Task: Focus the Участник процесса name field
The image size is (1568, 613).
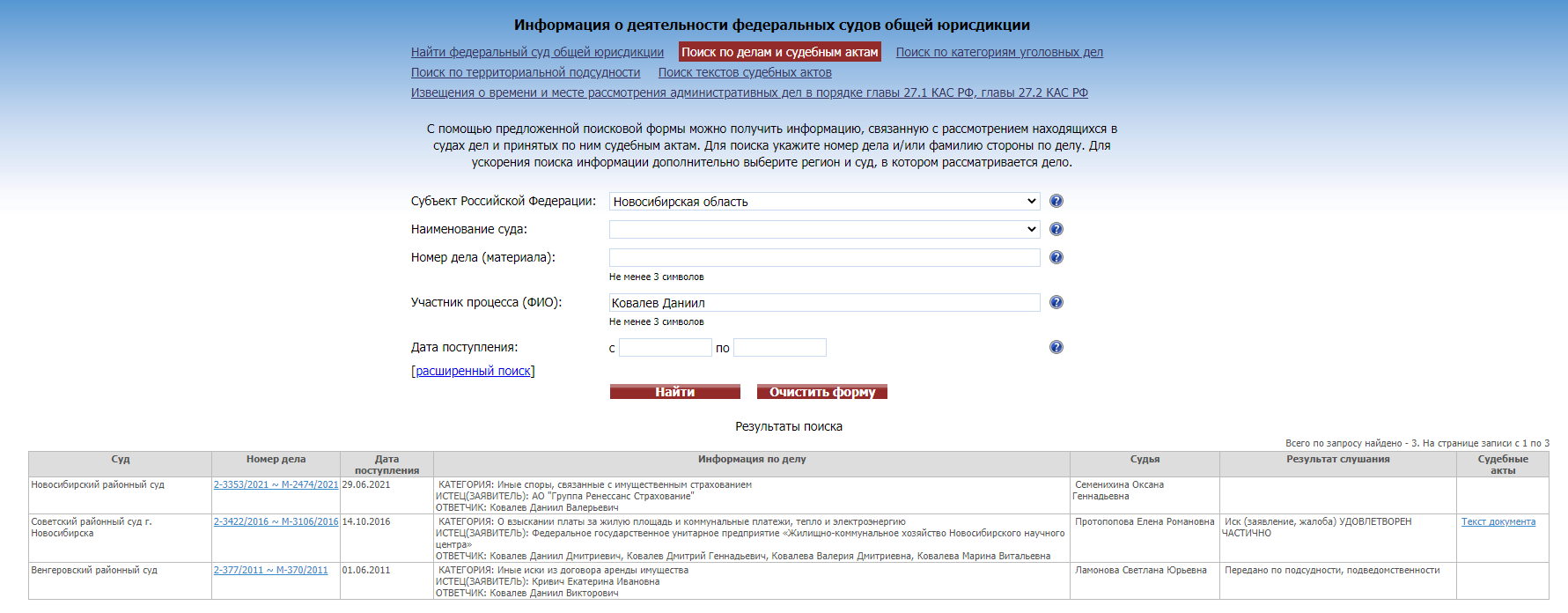Action: tap(824, 303)
